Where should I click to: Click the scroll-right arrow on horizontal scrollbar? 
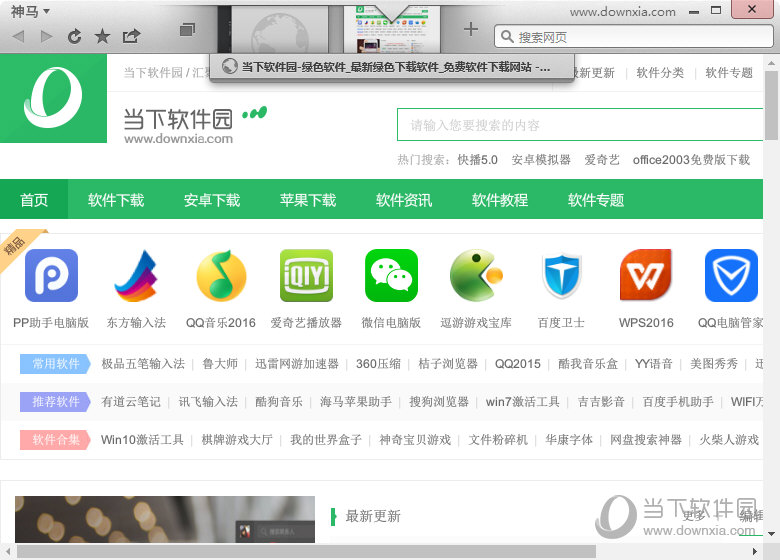tap(755, 552)
